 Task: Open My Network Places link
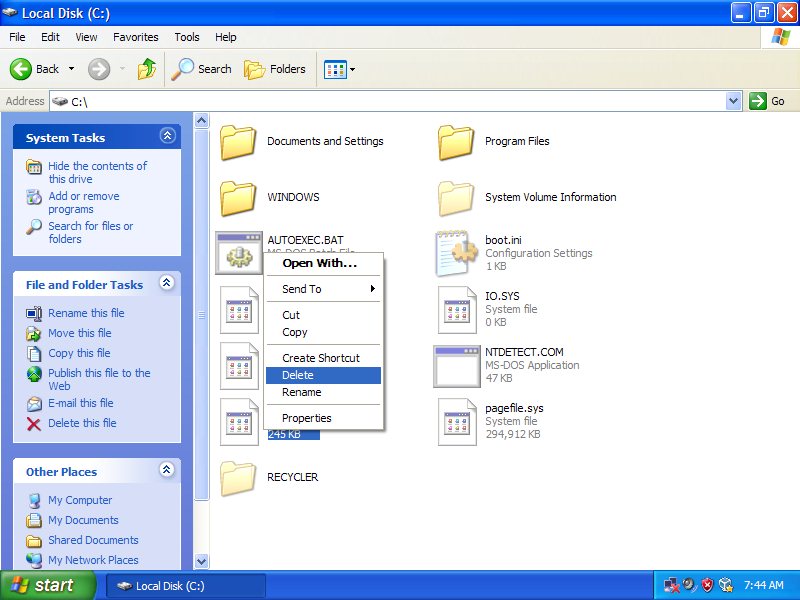93,560
